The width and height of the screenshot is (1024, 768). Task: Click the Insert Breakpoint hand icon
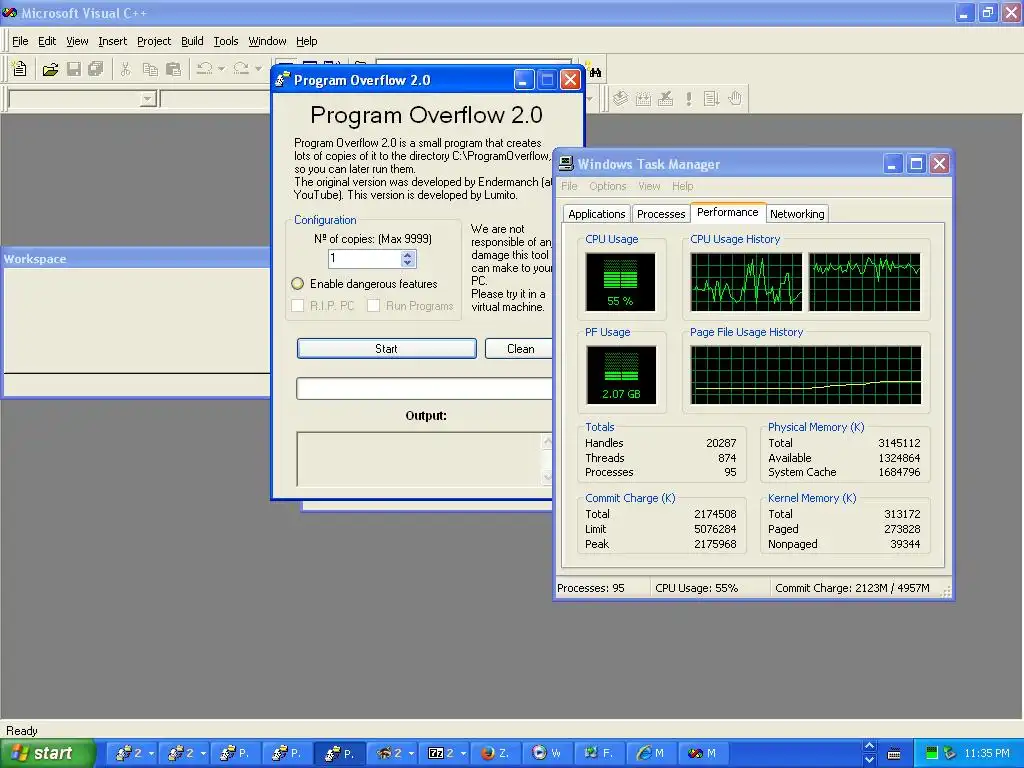(735, 99)
